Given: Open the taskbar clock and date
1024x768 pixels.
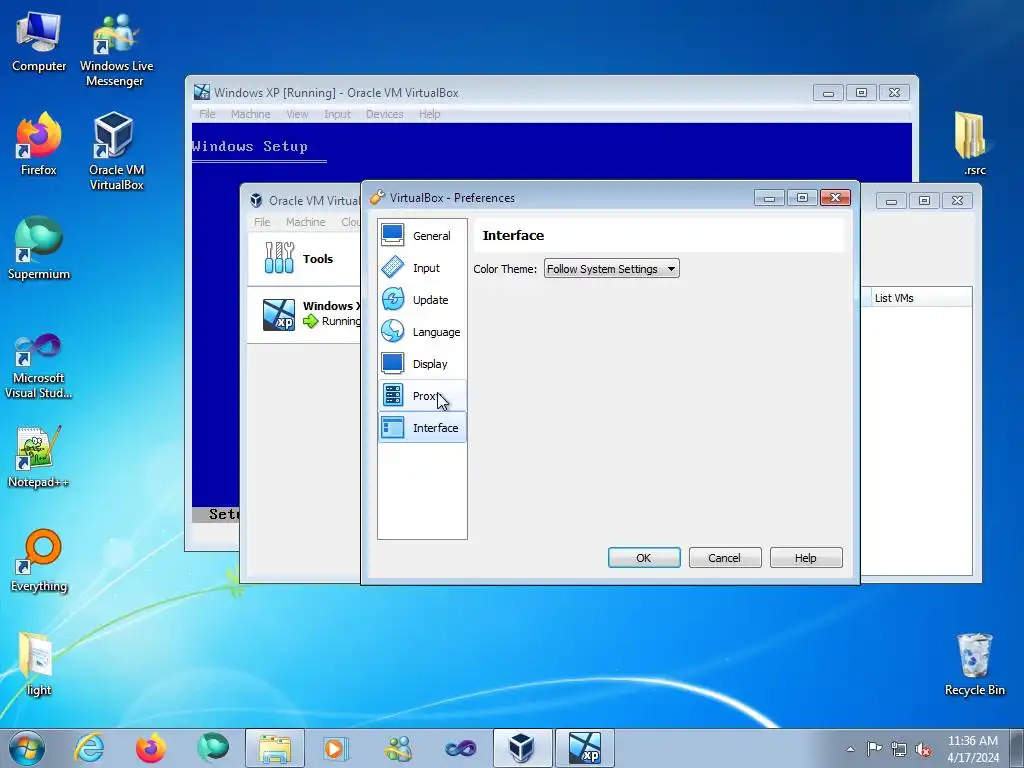Looking at the screenshot, I should tap(973, 749).
